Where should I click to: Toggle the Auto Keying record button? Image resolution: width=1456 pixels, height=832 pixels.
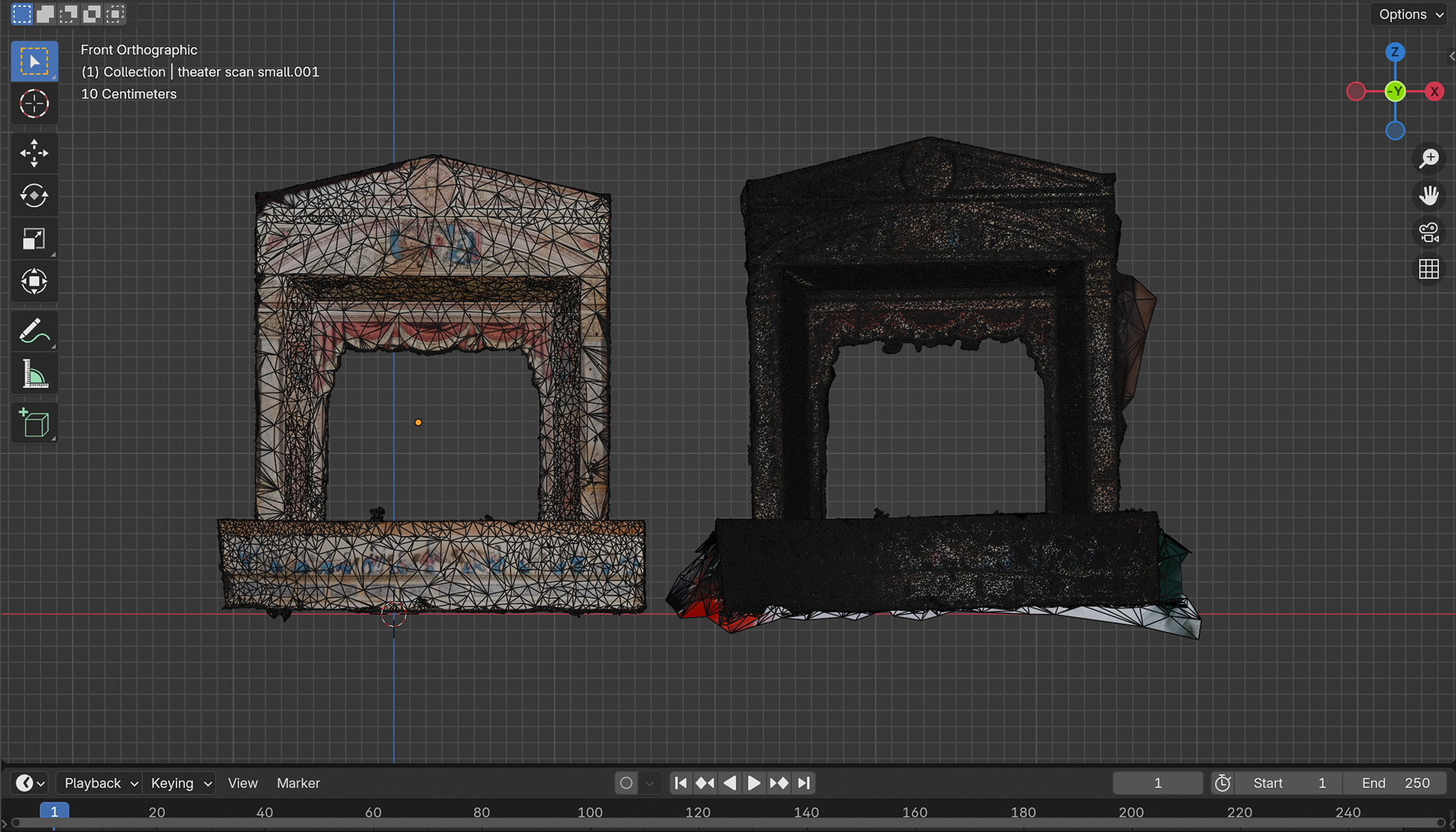pos(626,783)
